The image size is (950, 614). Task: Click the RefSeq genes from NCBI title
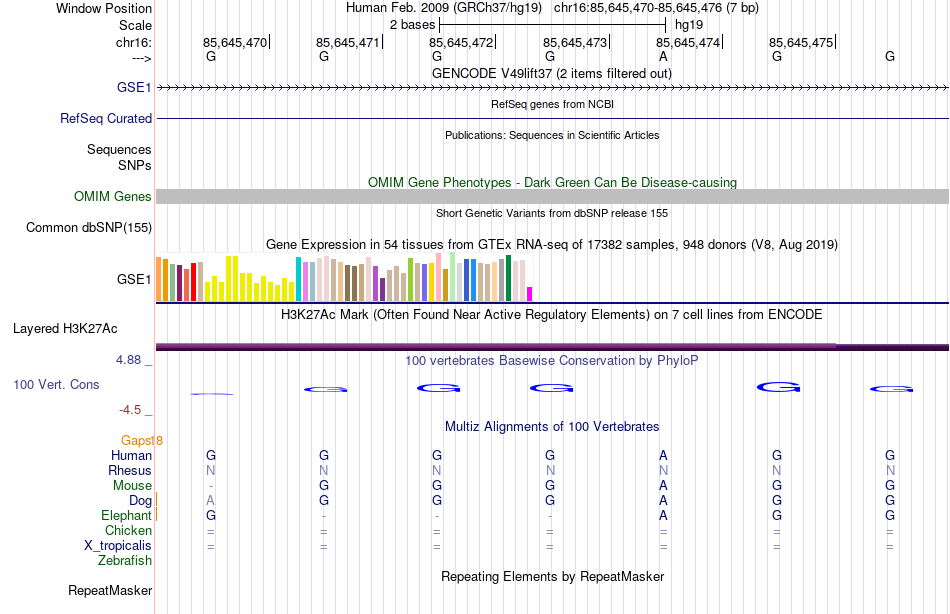552,104
